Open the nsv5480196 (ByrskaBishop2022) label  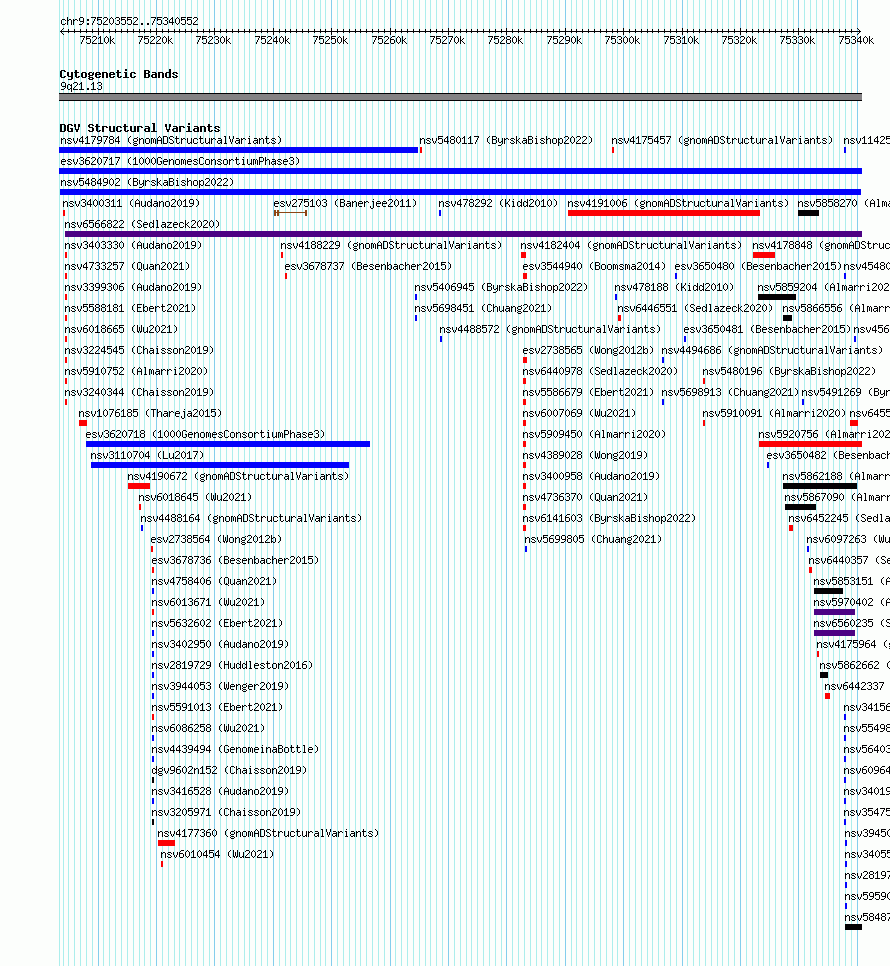[789, 371]
